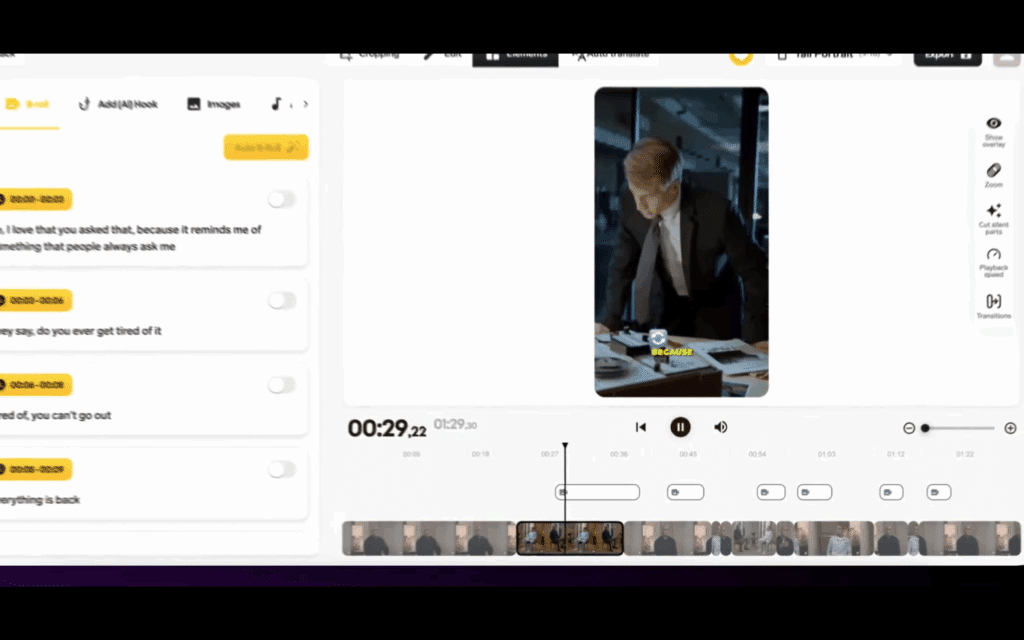Pause the video playback

680,427
